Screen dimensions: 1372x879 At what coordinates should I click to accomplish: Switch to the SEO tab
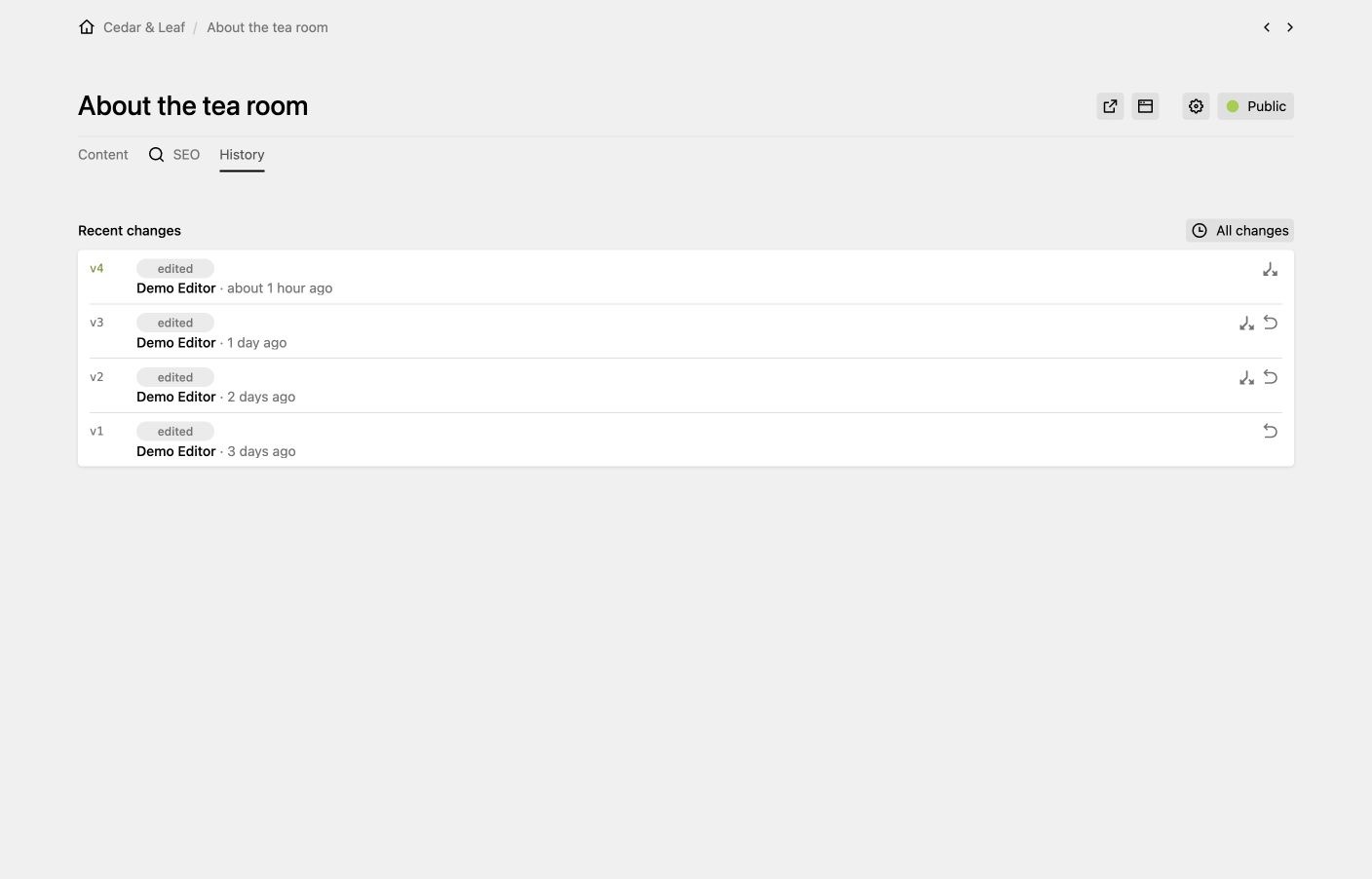[174, 155]
